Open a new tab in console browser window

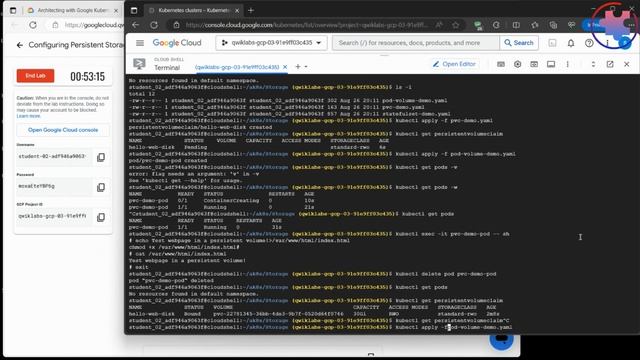pyautogui.click(x=251, y=11)
